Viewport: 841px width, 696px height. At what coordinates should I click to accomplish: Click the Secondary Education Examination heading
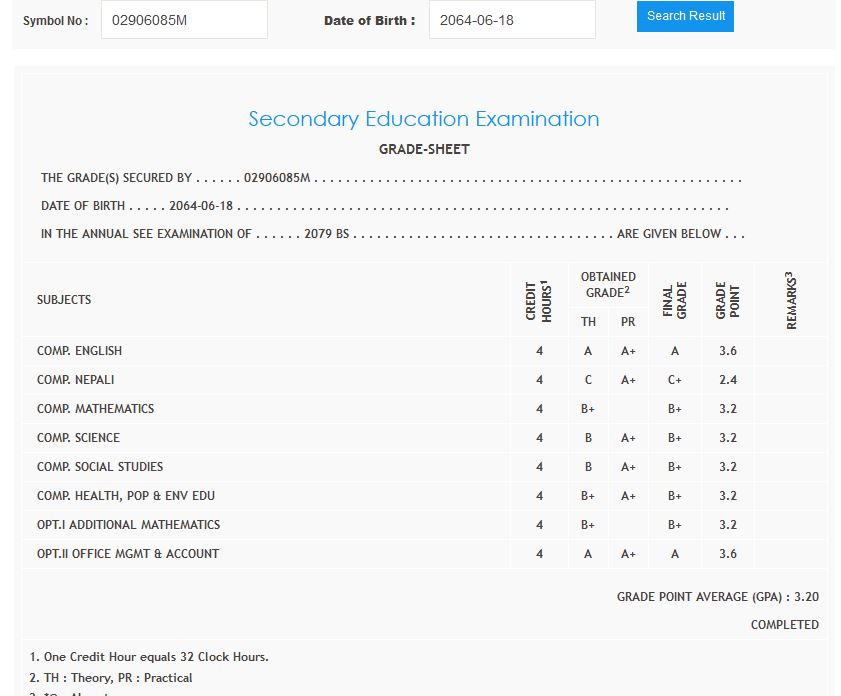(x=424, y=119)
